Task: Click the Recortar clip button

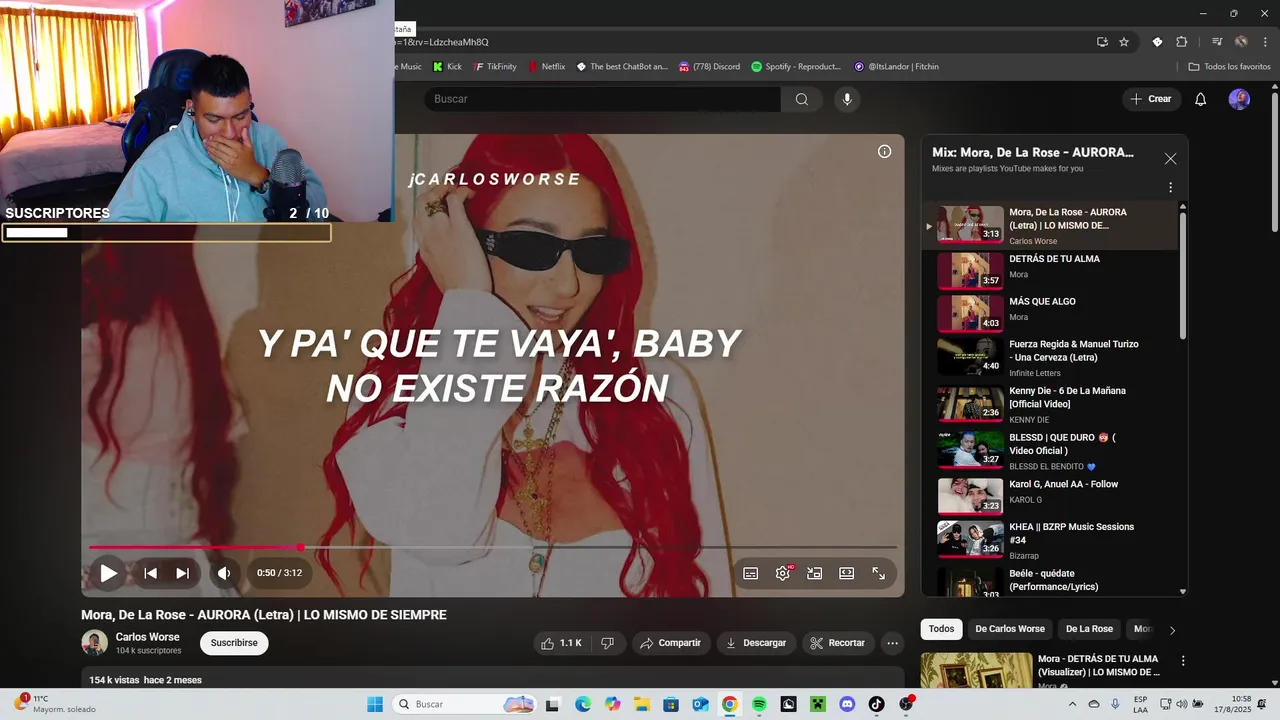Action: pos(838,643)
